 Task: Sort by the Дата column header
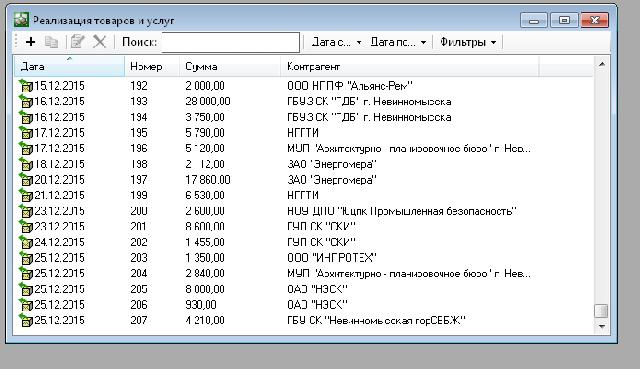pyautogui.click(x=69, y=66)
